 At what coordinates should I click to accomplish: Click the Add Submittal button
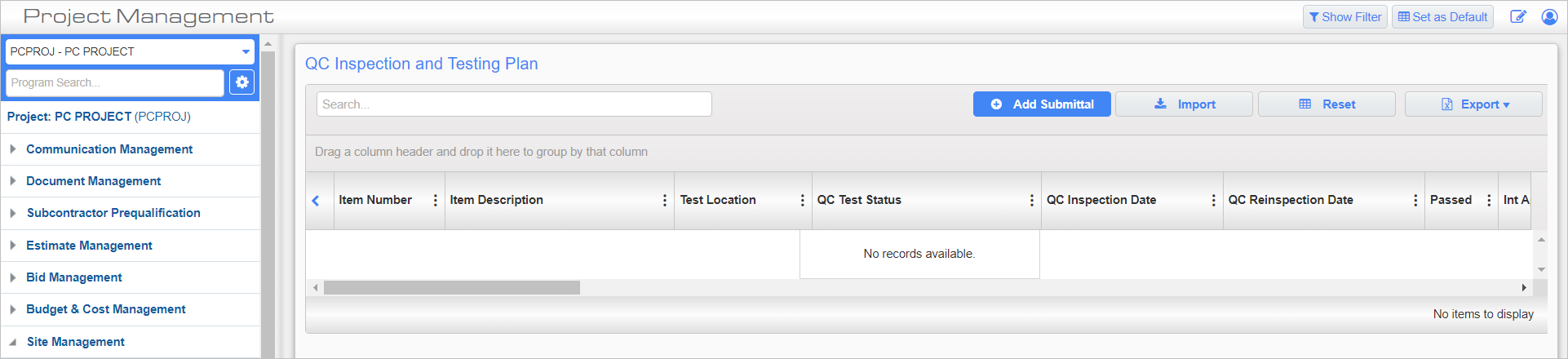(x=1042, y=104)
